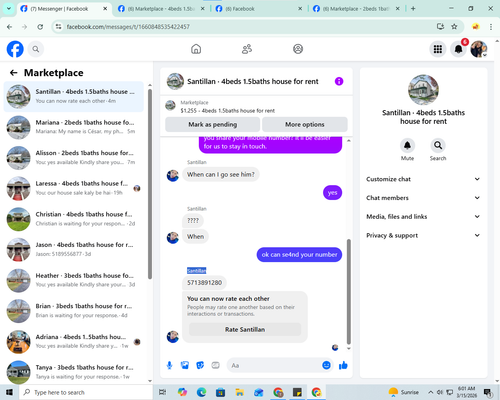Switch to Marketplace 4beds 1.5b tab

tap(161, 9)
